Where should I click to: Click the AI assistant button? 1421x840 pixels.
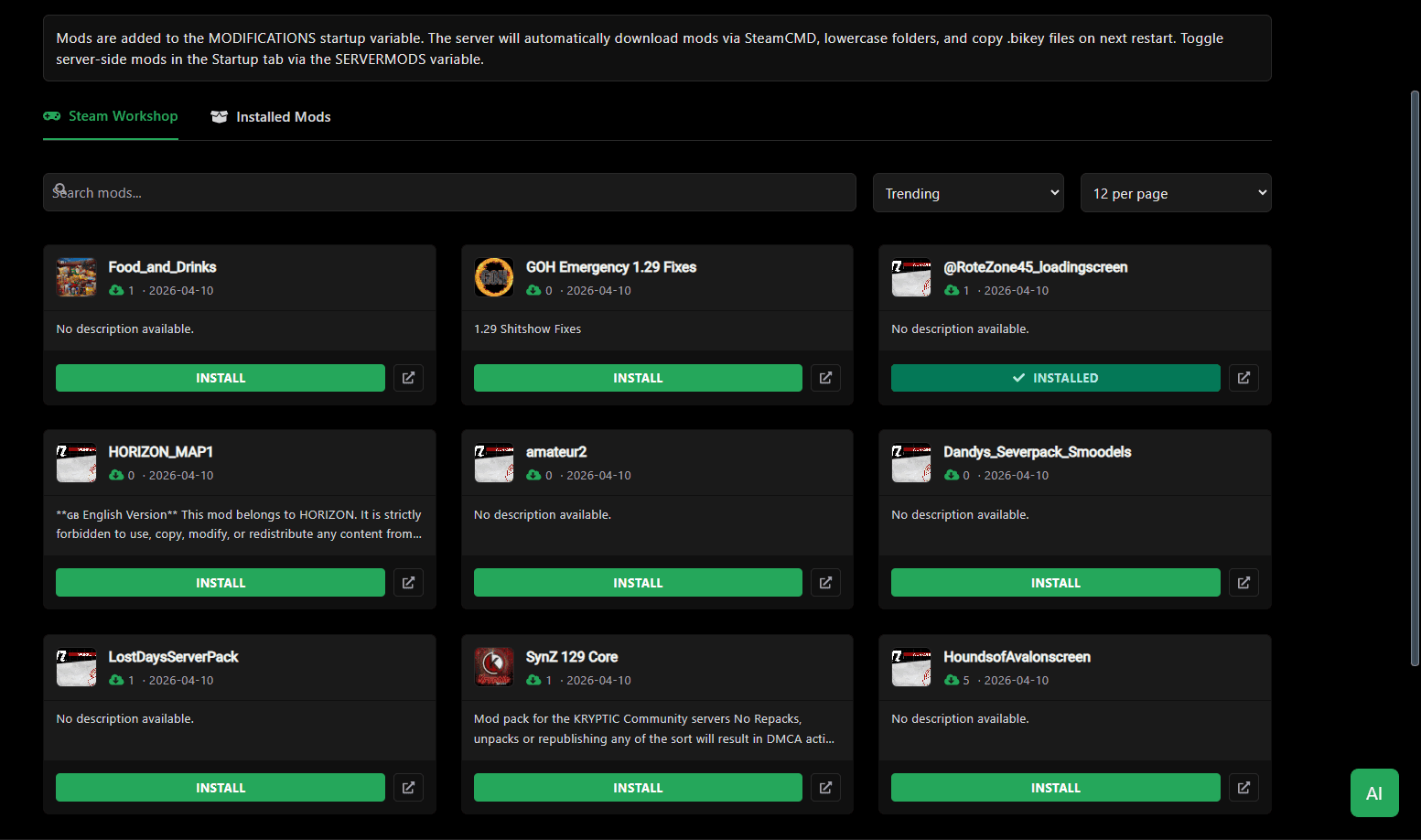click(x=1374, y=792)
